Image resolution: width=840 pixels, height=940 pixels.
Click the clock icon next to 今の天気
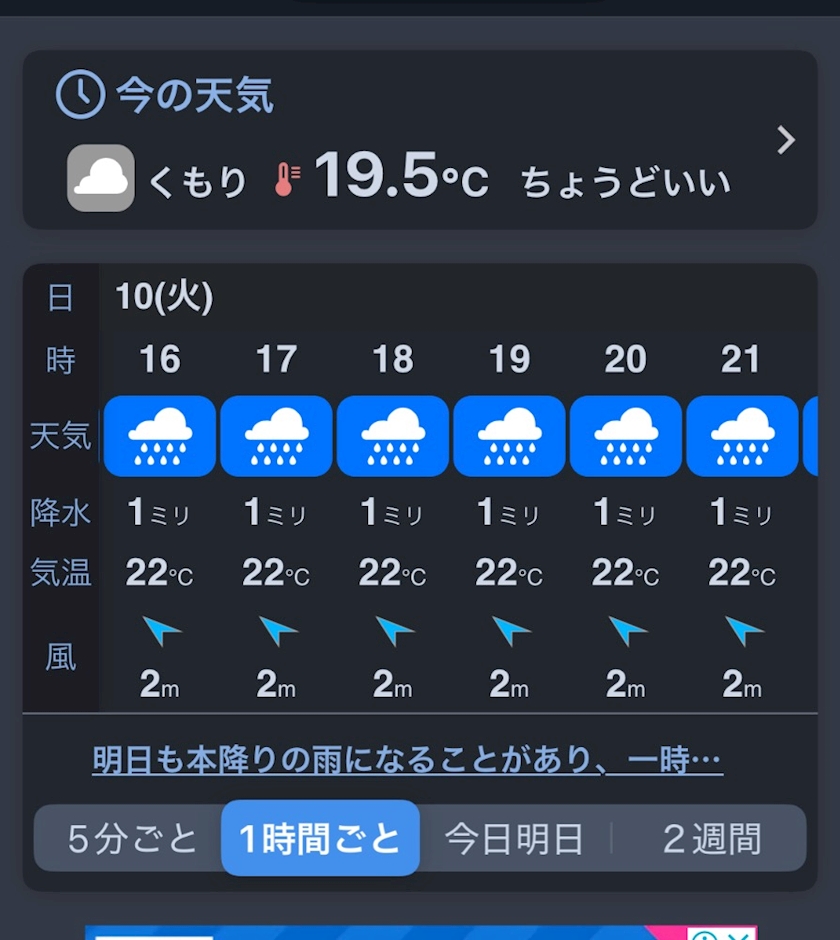point(80,96)
